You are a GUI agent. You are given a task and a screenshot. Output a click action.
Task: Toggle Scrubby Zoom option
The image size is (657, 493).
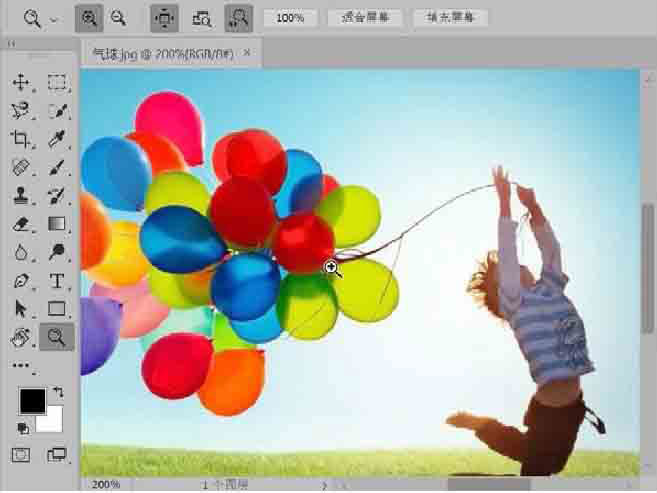coord(238,18)
